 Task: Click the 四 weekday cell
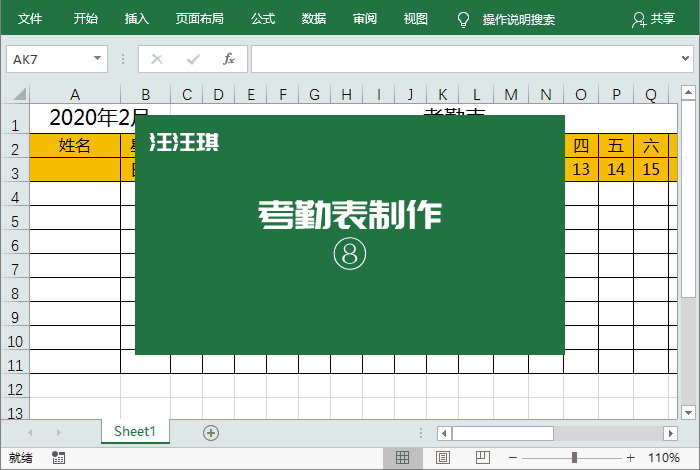tap(581, 146)
